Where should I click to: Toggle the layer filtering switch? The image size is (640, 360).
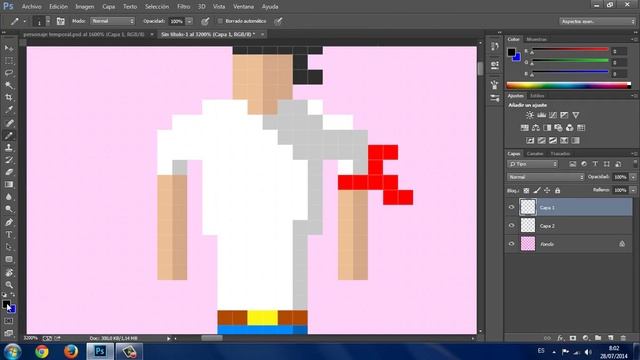coord(635,163)
